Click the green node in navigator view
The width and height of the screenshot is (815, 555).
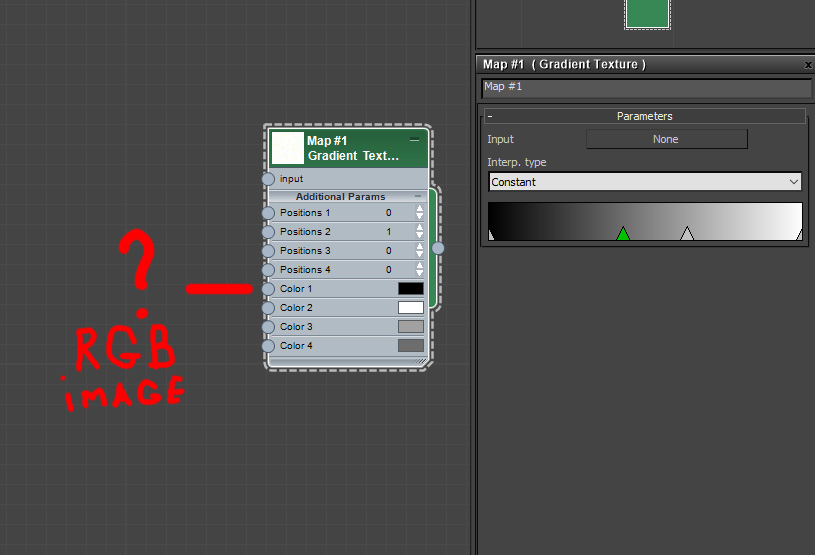pos(647,14)
